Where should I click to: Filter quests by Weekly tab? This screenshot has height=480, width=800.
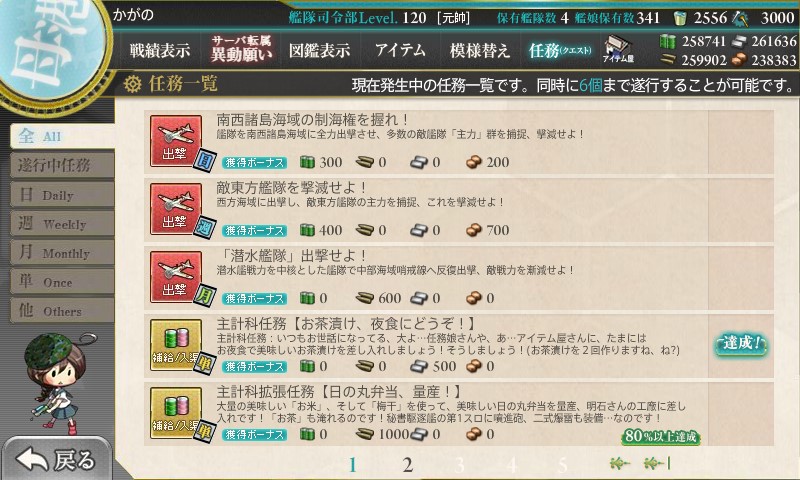pyautogui.click(x=62, y=224)
